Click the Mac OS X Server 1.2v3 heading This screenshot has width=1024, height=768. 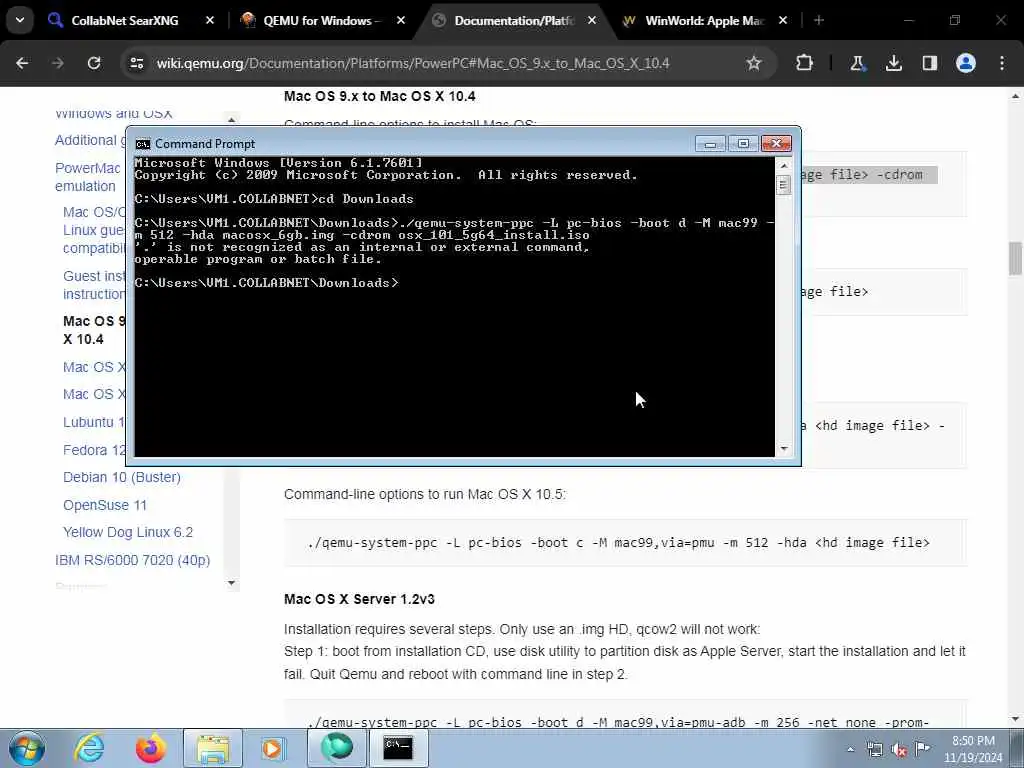tap(359, 599)
